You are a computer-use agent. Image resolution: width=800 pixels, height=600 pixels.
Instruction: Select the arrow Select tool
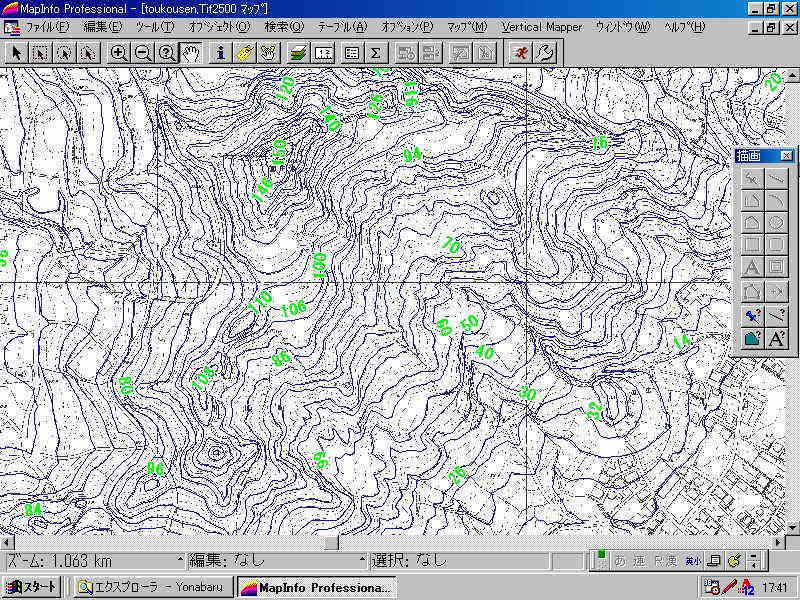point(17,52)
